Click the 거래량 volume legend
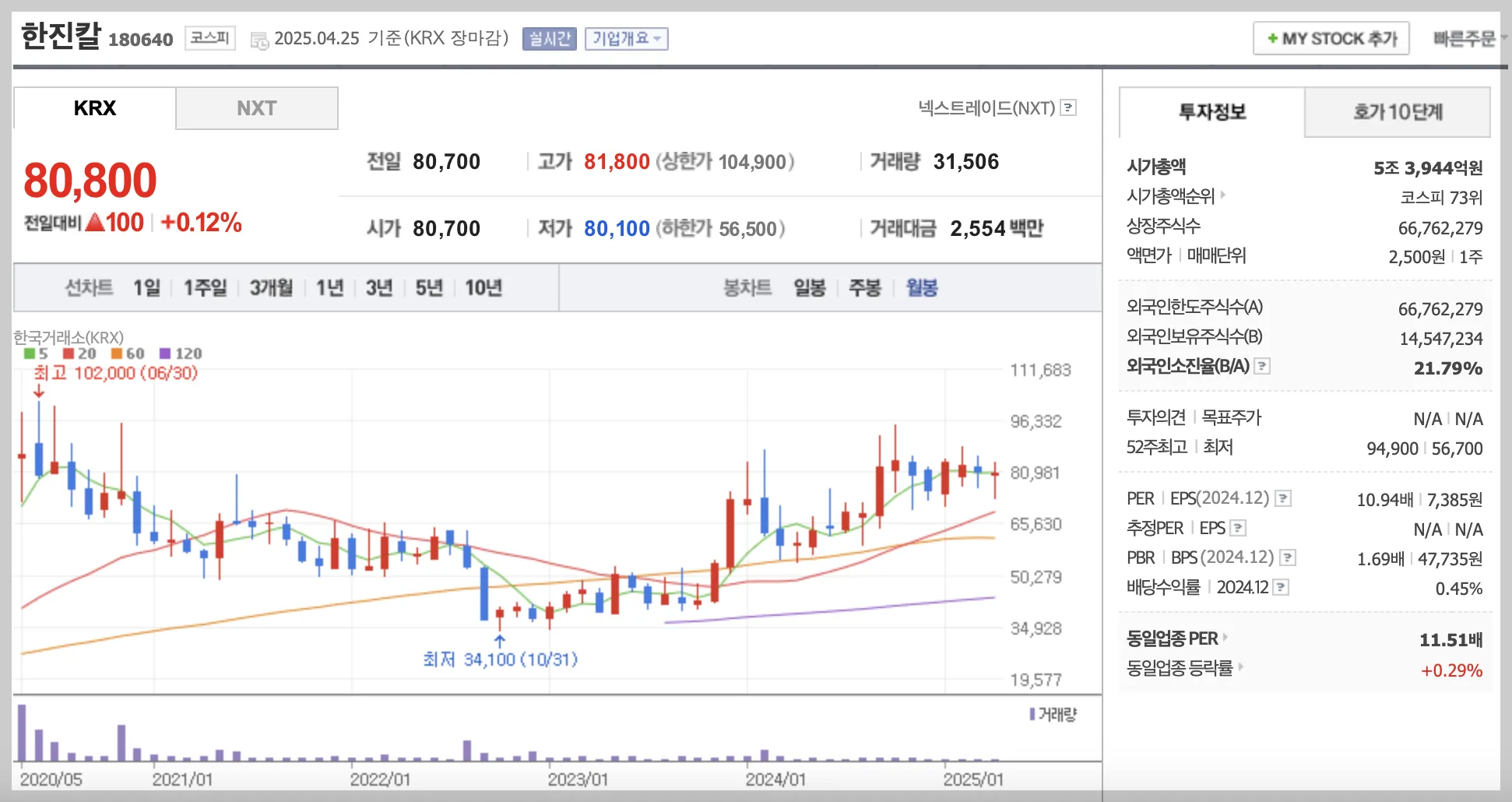Image resolution: width=1512 pixels, height=802 pixels. tap(1053, 714)
